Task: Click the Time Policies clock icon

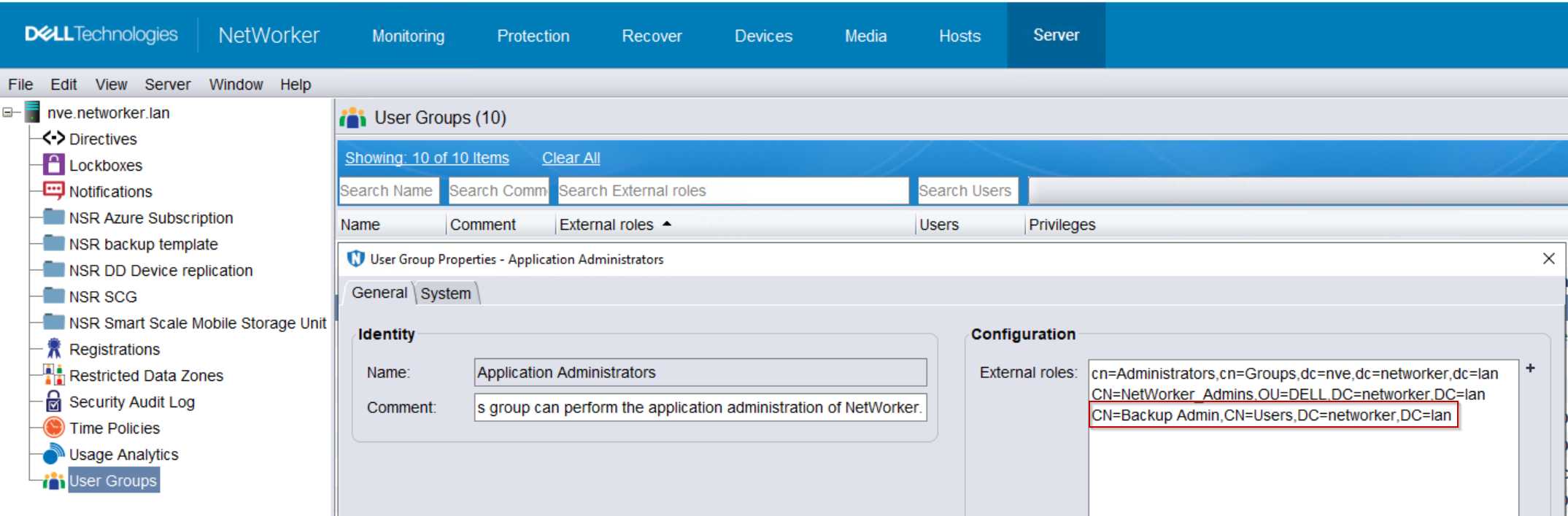Action: (53, 428)
